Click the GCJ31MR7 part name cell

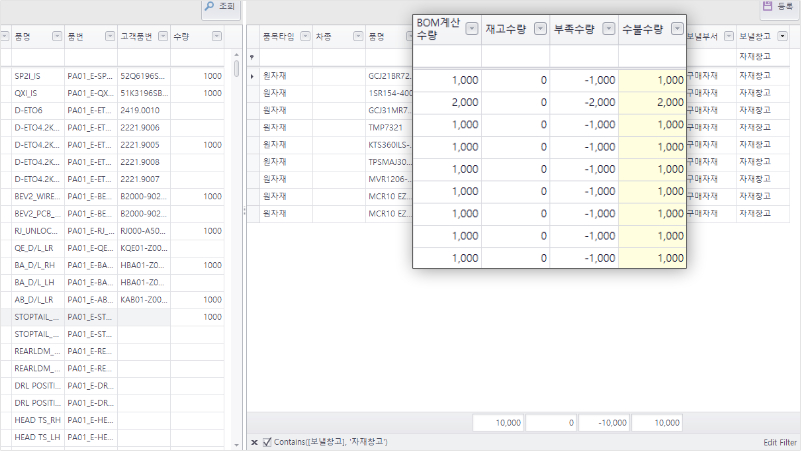click(x=389, y=110)
